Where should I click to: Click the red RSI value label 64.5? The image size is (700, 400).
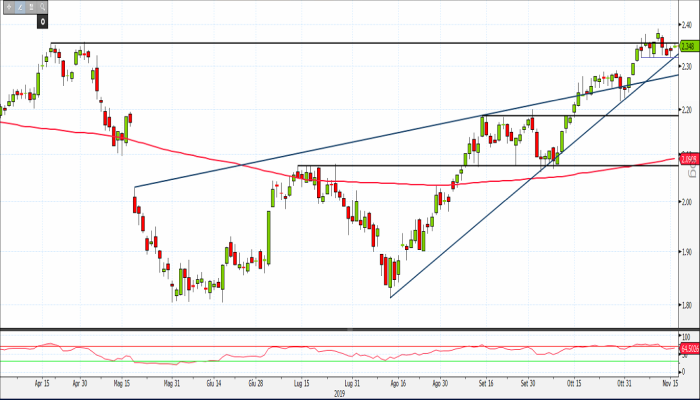(687, 349)
